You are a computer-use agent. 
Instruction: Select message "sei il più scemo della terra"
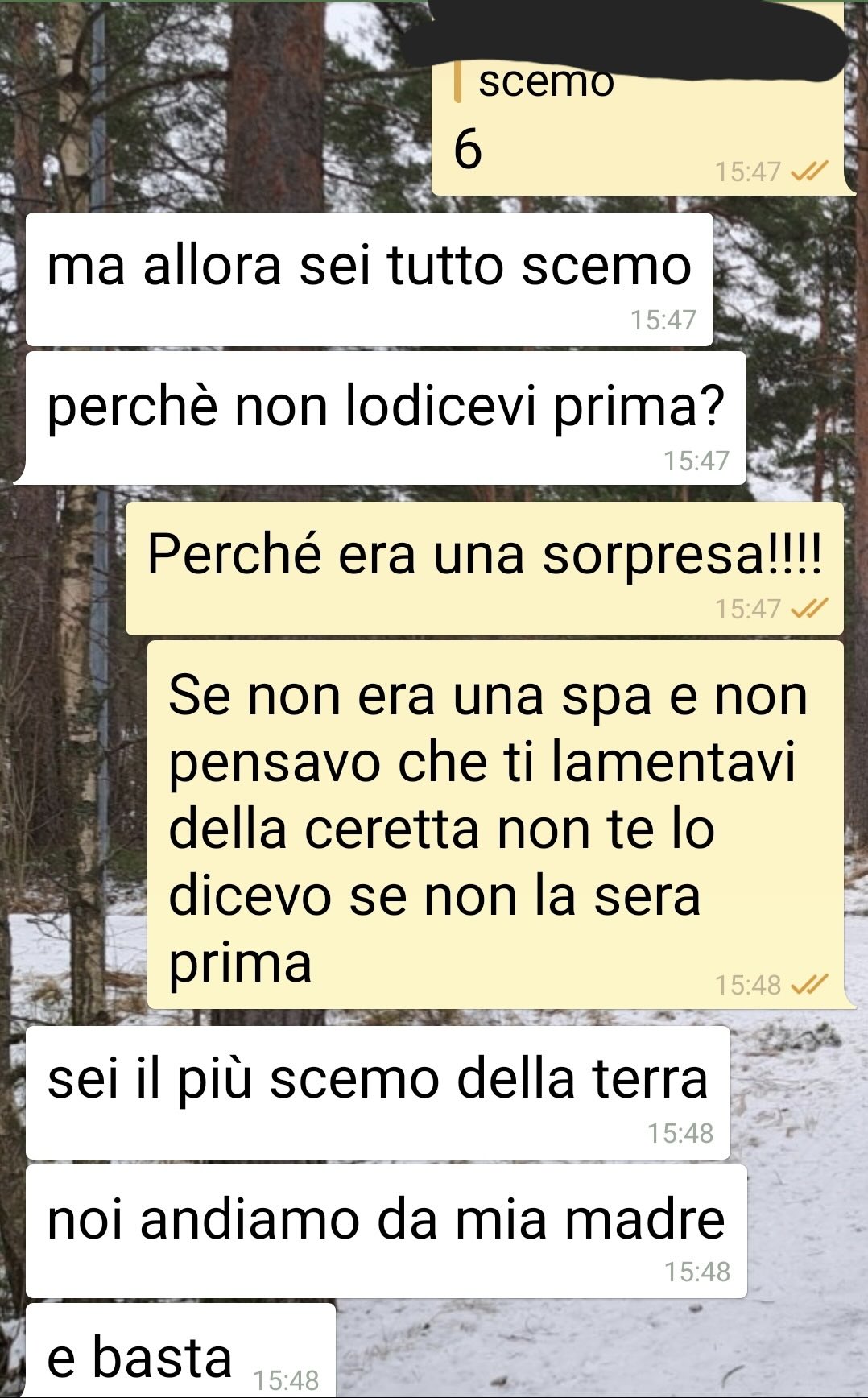[x=378, y=1093]
